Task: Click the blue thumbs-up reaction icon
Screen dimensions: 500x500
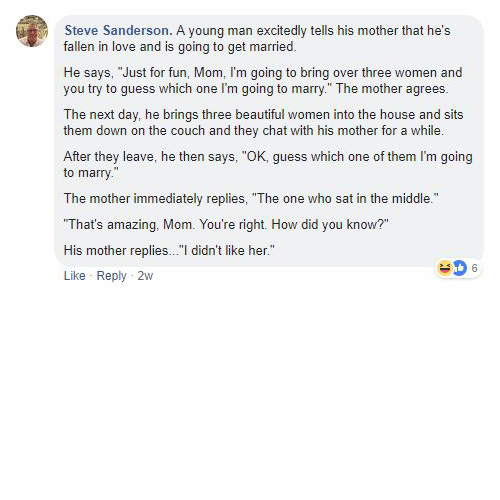Action: click(460, 268)
